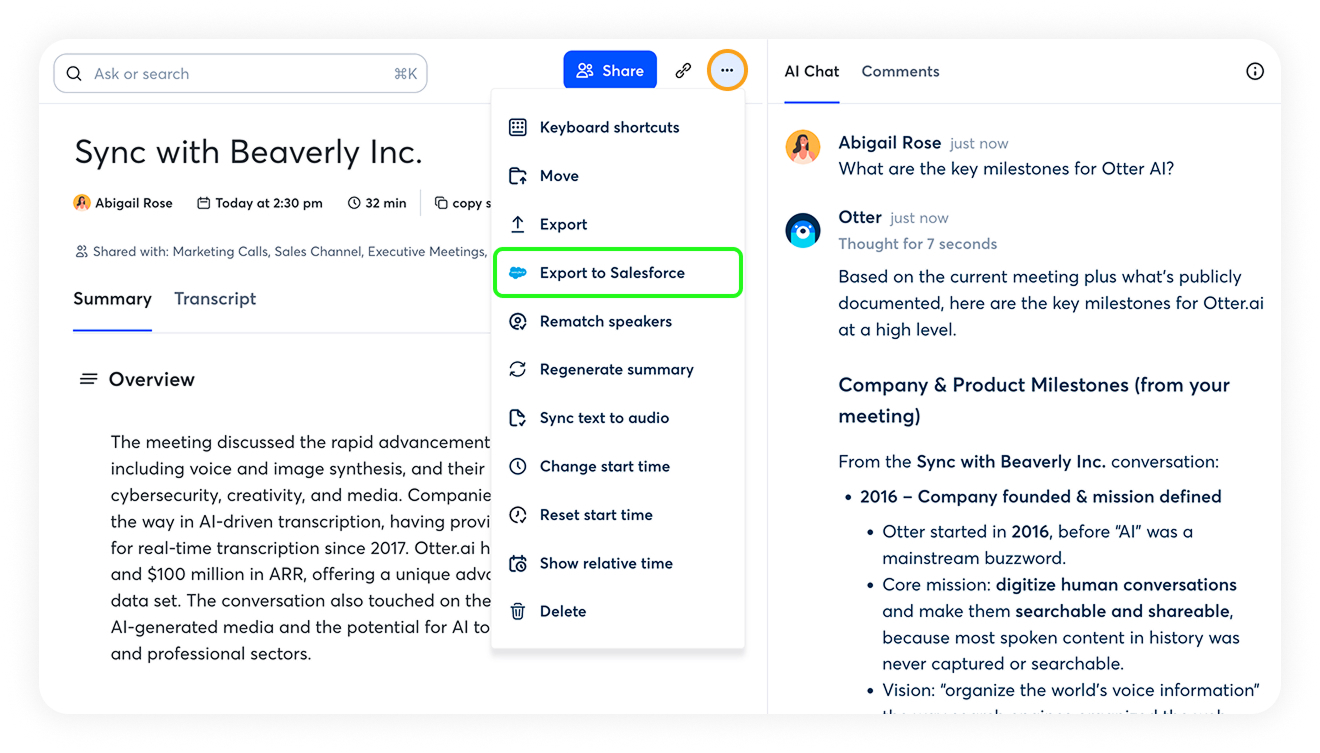
Task: Choose Rematch speakers menu entry
Action: pos(605,322)
